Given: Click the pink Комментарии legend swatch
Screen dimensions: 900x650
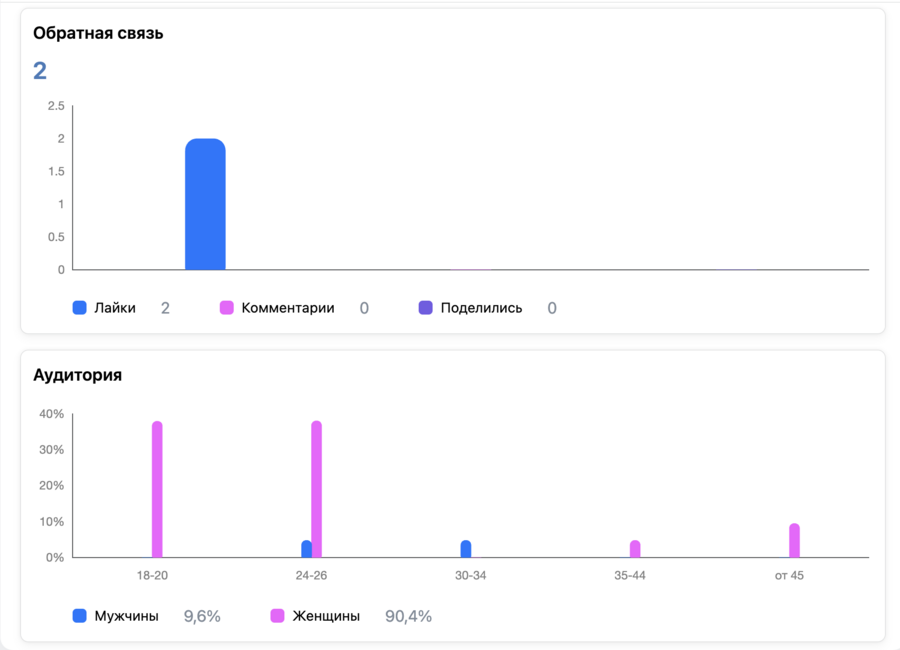Looking at the screenshot, I should click(227, 308).
